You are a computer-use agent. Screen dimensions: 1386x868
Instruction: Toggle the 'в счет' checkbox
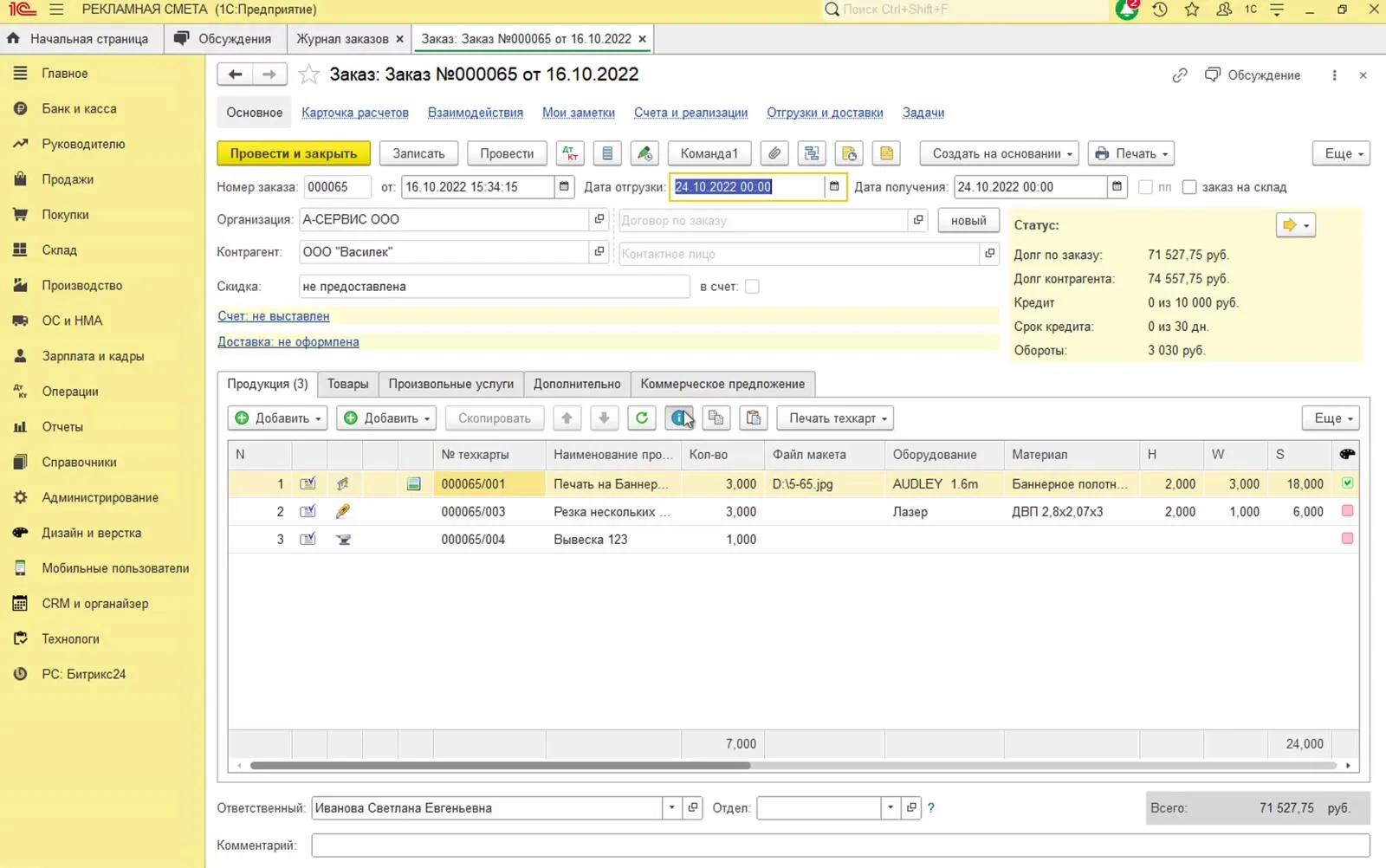pos(752,287)
